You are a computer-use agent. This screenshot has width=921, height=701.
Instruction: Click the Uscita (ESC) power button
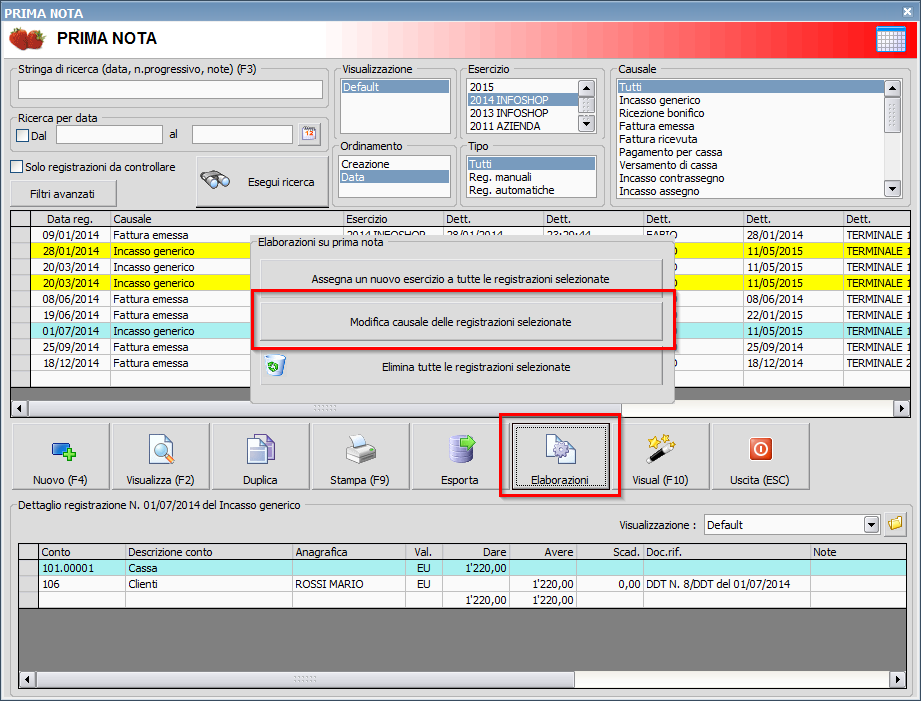pyautogui.click(x=760, y=457)
